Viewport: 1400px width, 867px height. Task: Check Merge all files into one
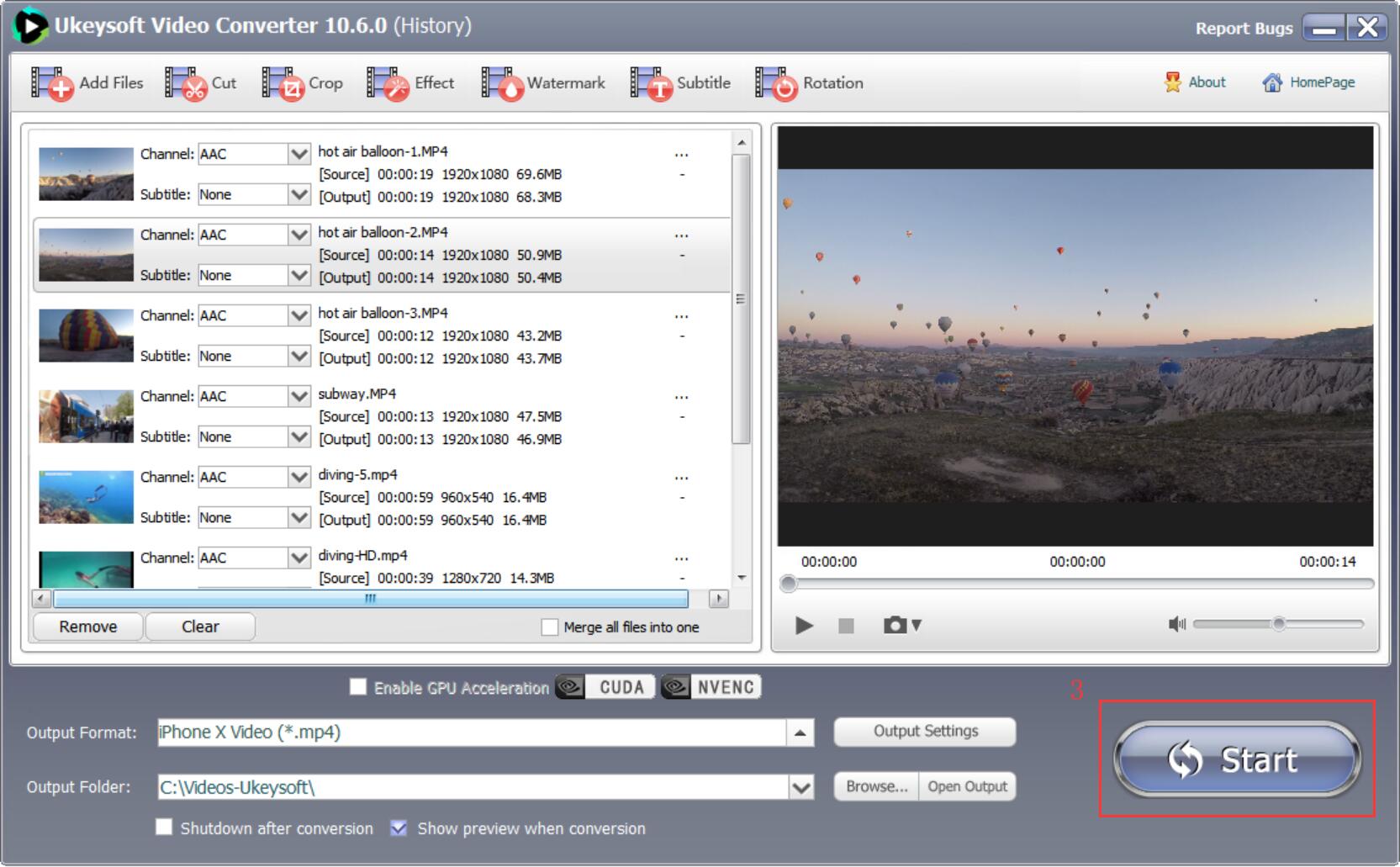click(551, 626)
